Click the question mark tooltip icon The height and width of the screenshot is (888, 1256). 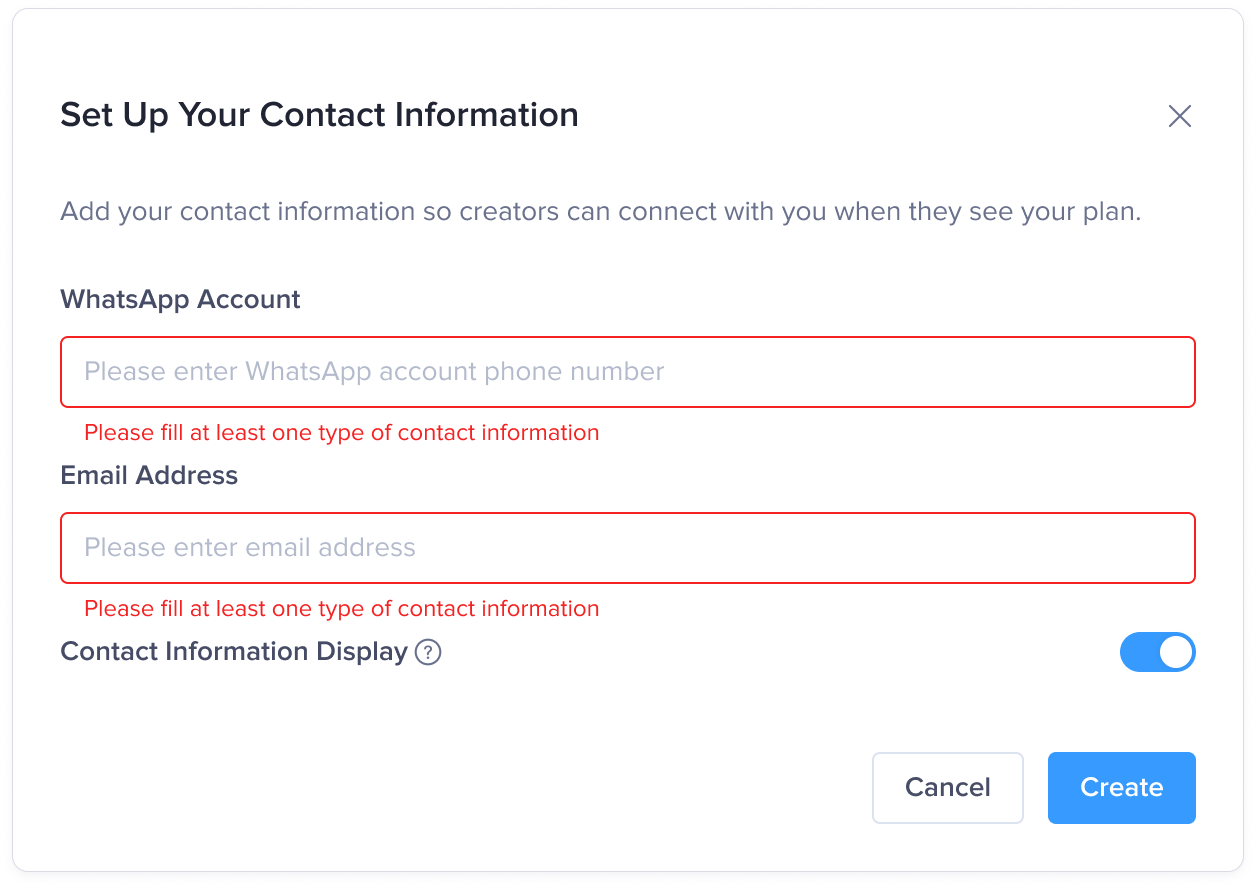(428, 653)
